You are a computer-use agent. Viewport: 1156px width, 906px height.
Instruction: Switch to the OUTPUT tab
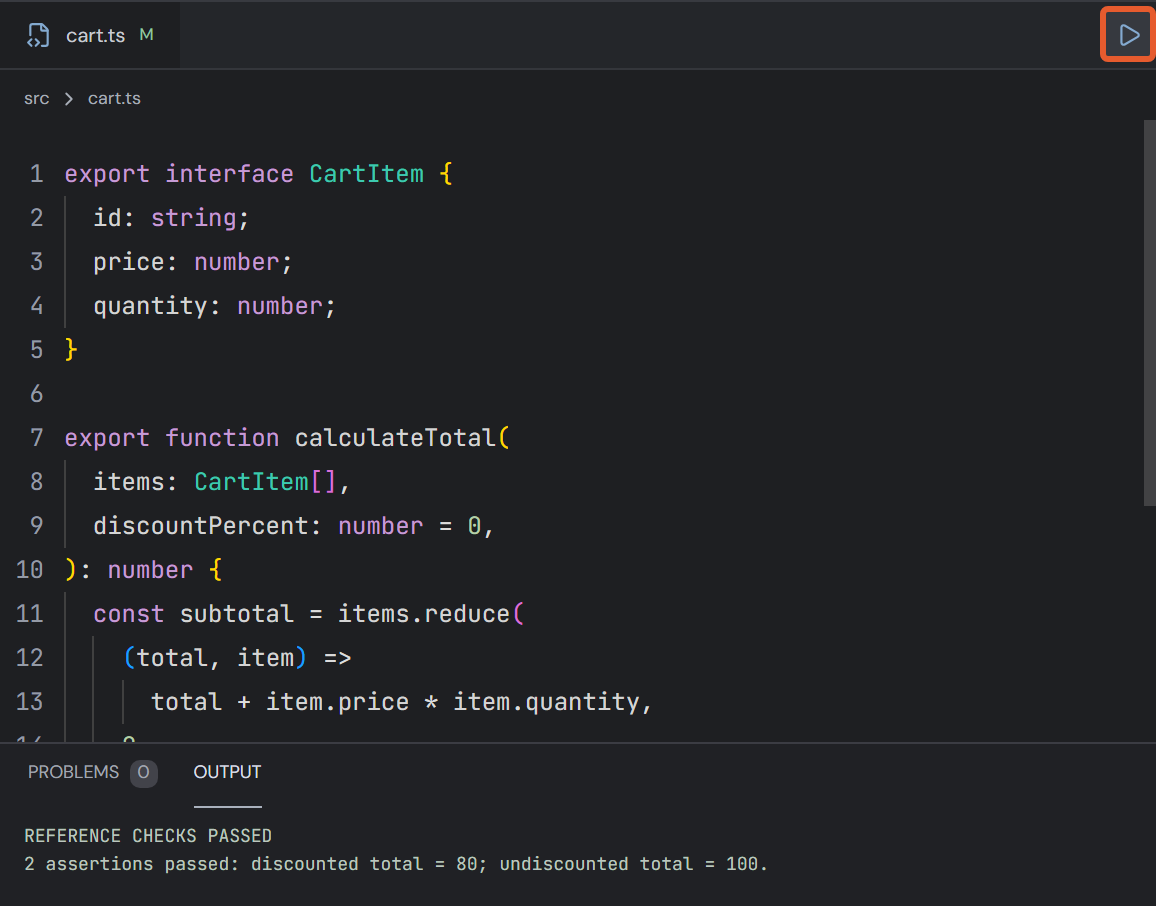tap(227, 772)
